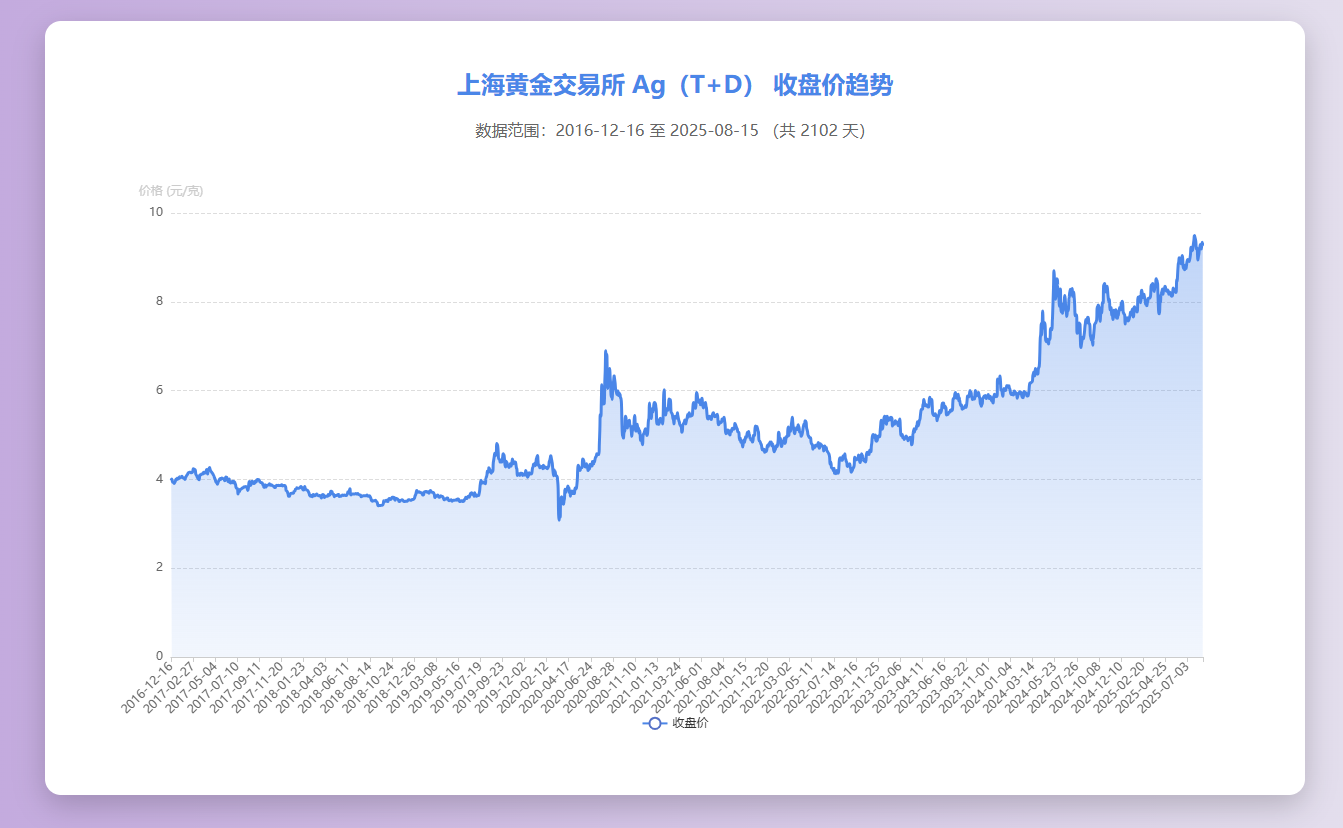
Task: Click y-axis label 8
Action: (x=159, y=301)
